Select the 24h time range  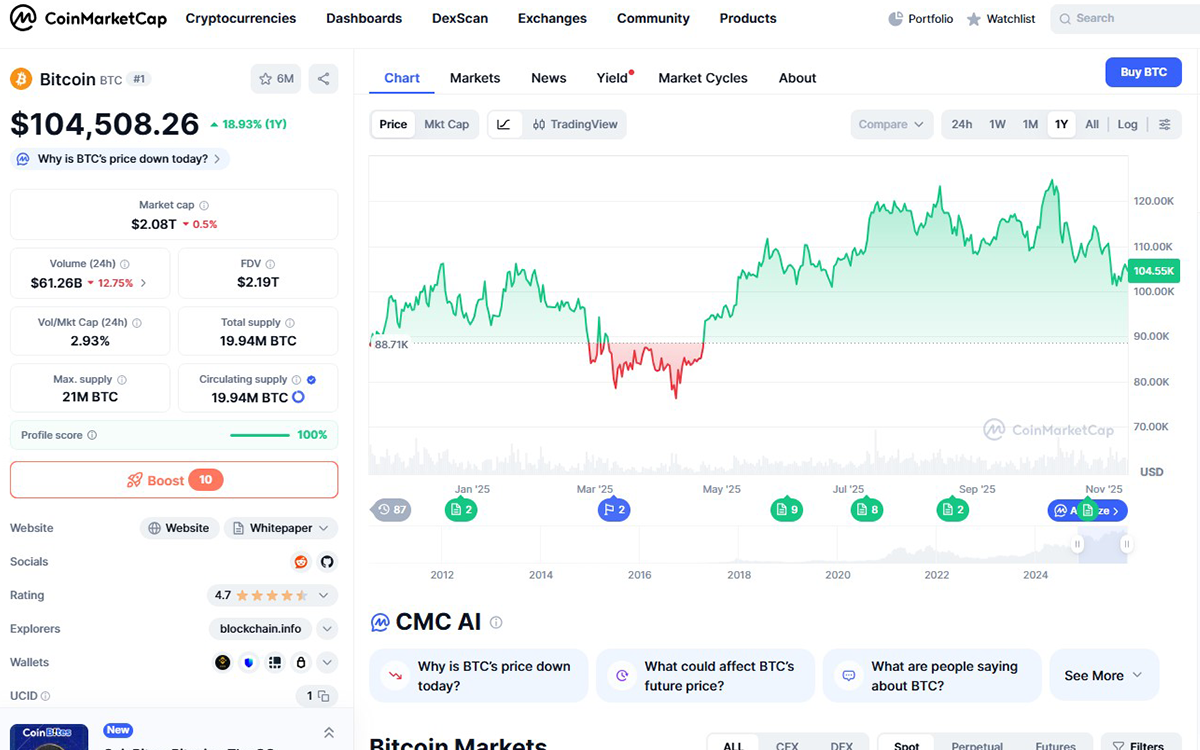pos(961,125)
